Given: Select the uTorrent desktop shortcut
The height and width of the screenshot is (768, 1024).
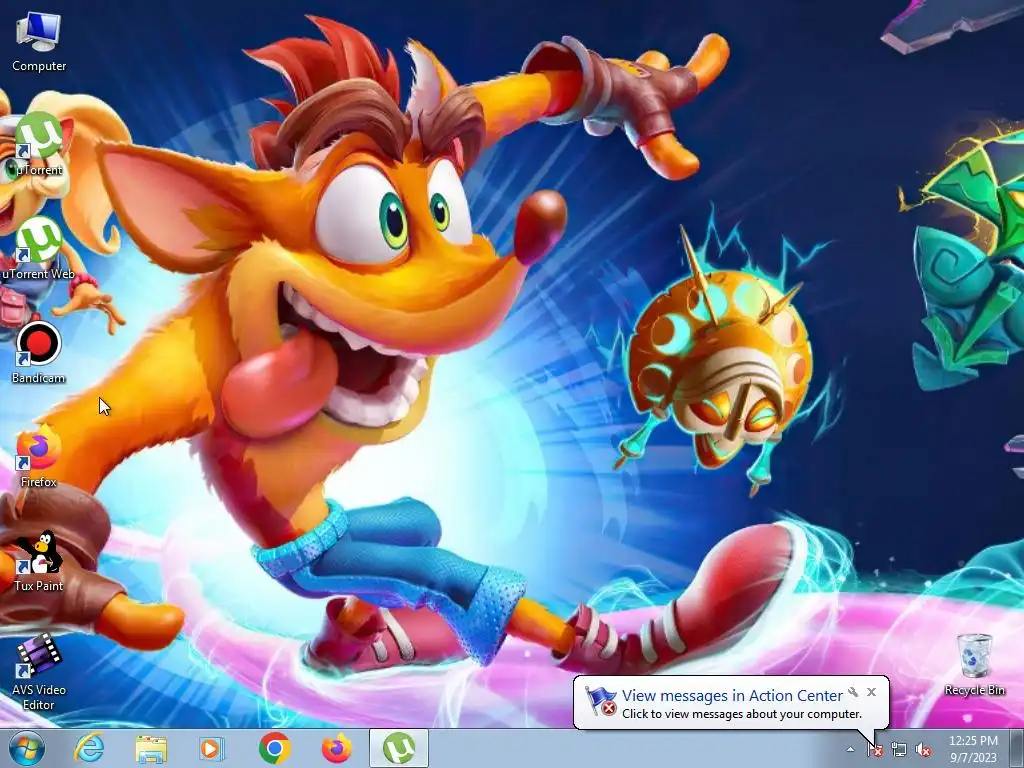Looking at the screenshot, I should click(x=39, y=145).
